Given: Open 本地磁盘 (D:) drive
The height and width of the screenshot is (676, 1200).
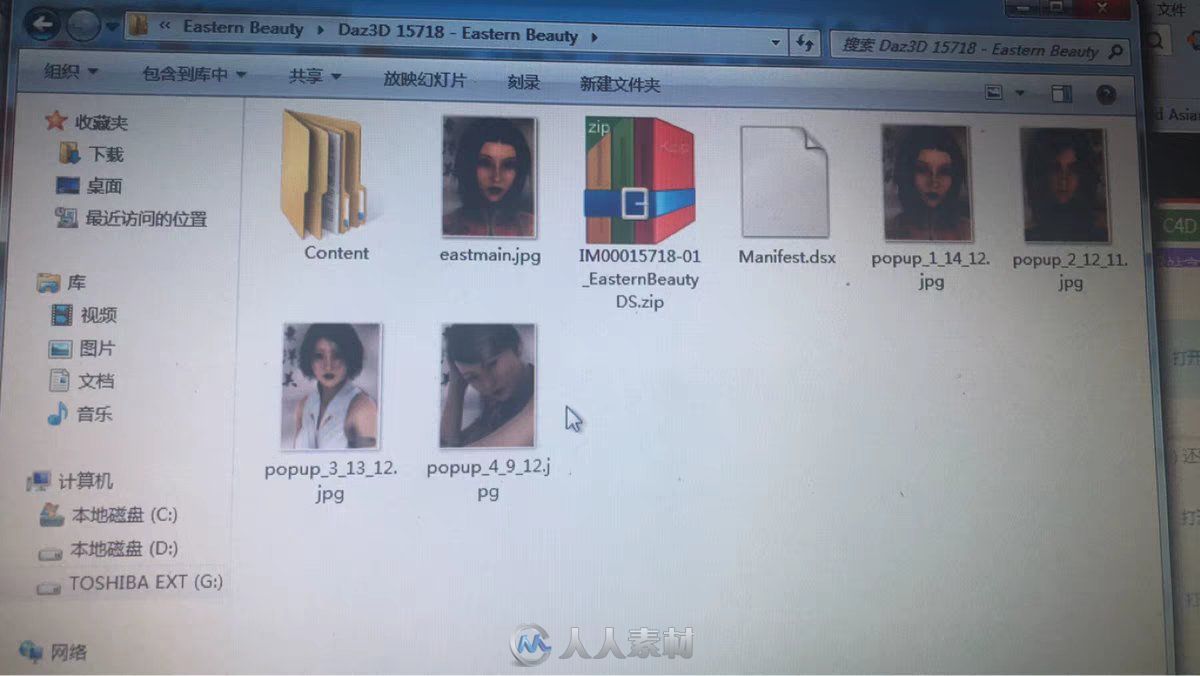Looking at the screenshot, I should click(124, 549).
